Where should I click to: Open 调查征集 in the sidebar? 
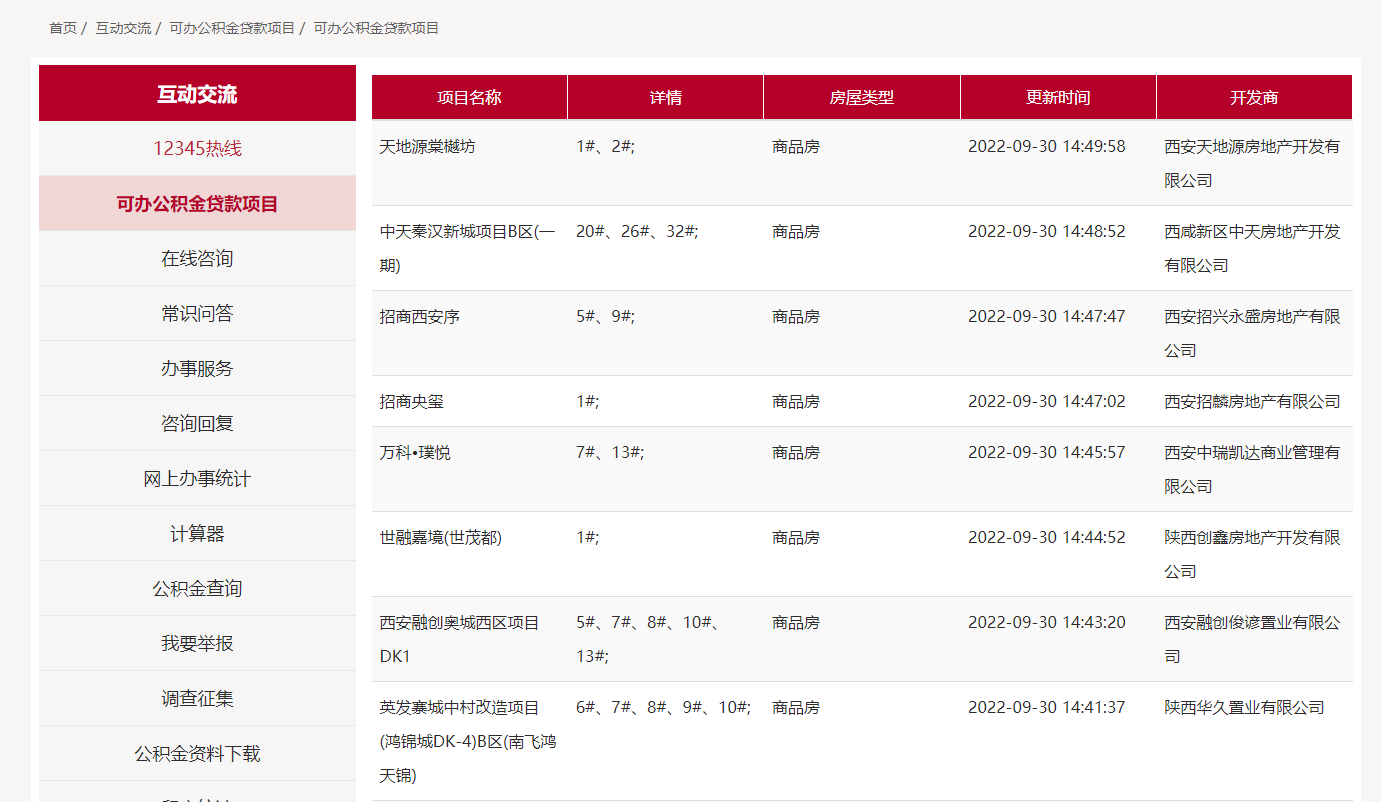click(x=197, y=699)
